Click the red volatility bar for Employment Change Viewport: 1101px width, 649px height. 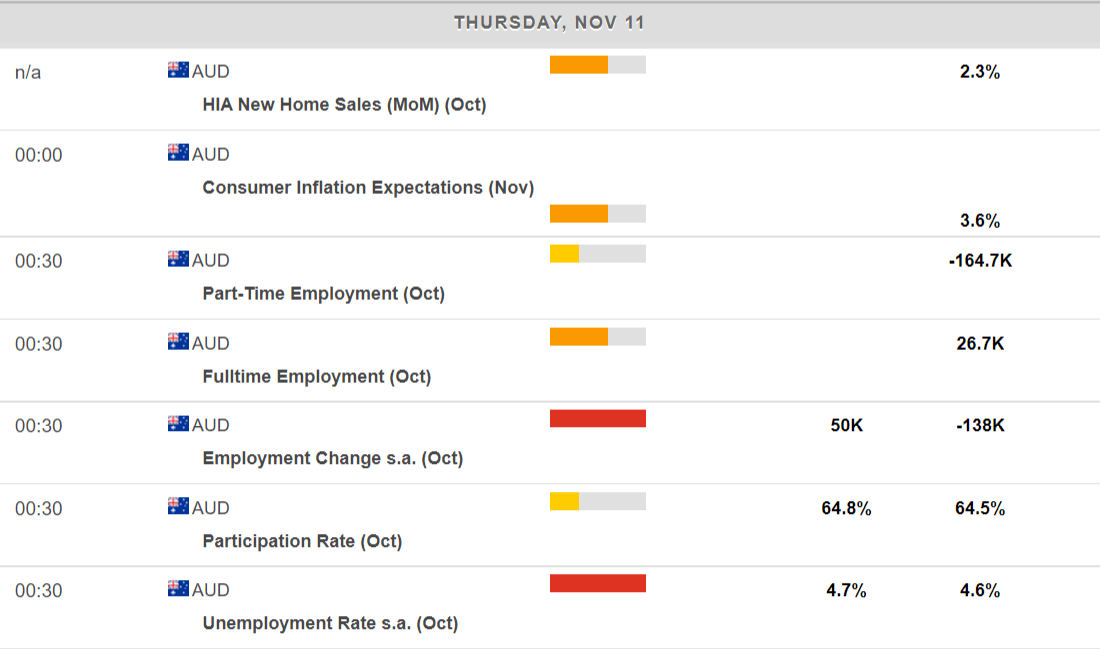coord(598,418)
